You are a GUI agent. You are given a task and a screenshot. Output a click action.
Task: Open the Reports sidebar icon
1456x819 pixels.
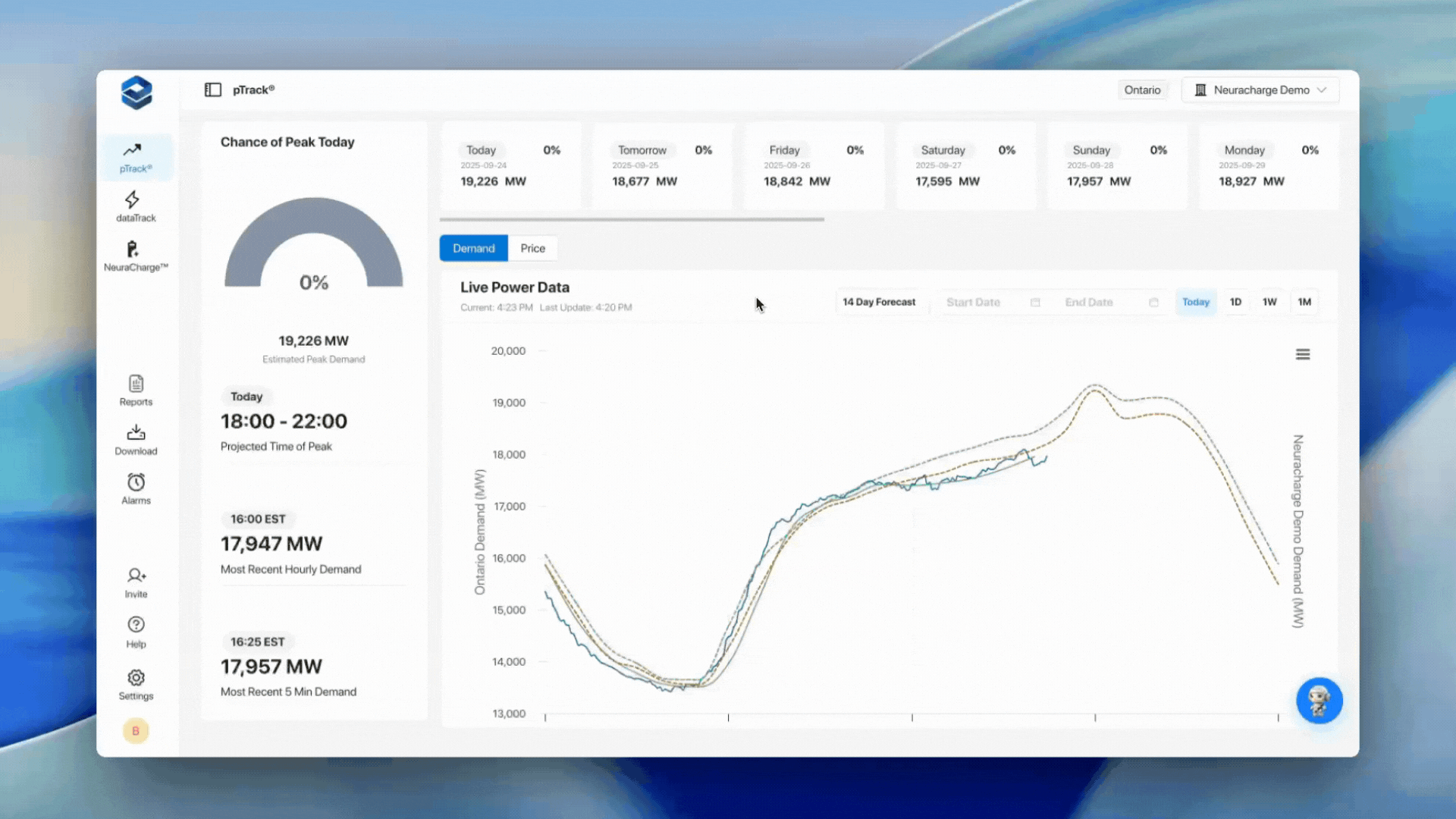[x=136, y=384]
